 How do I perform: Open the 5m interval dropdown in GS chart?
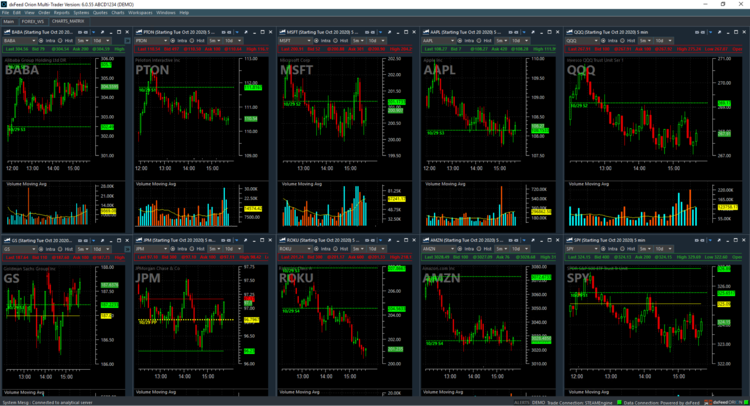click(83, 249)
